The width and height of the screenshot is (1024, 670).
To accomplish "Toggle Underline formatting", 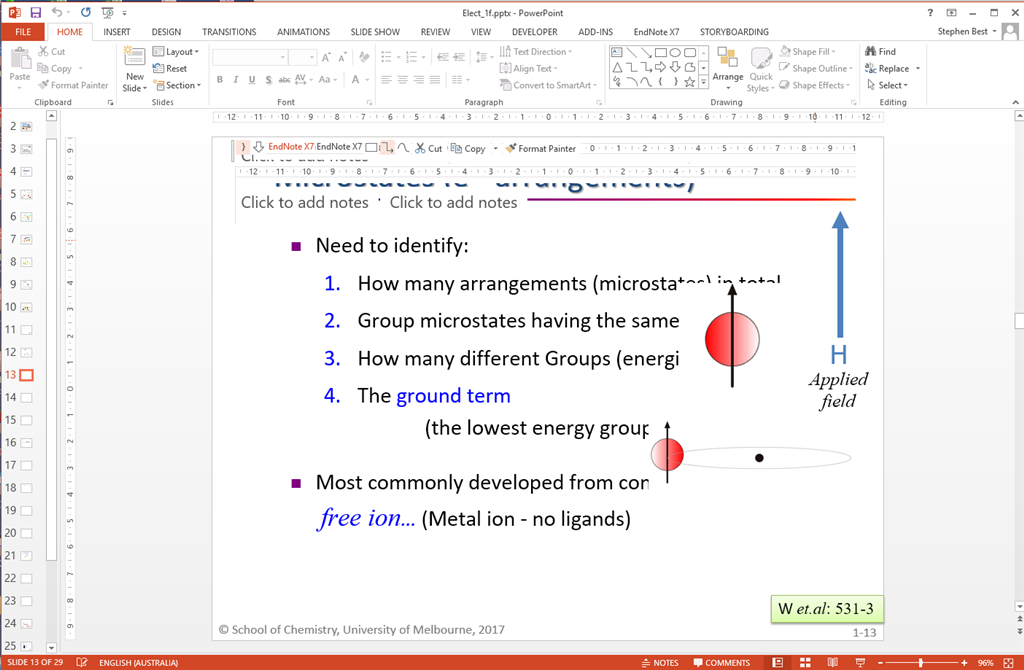I will (x=251, y=80).
